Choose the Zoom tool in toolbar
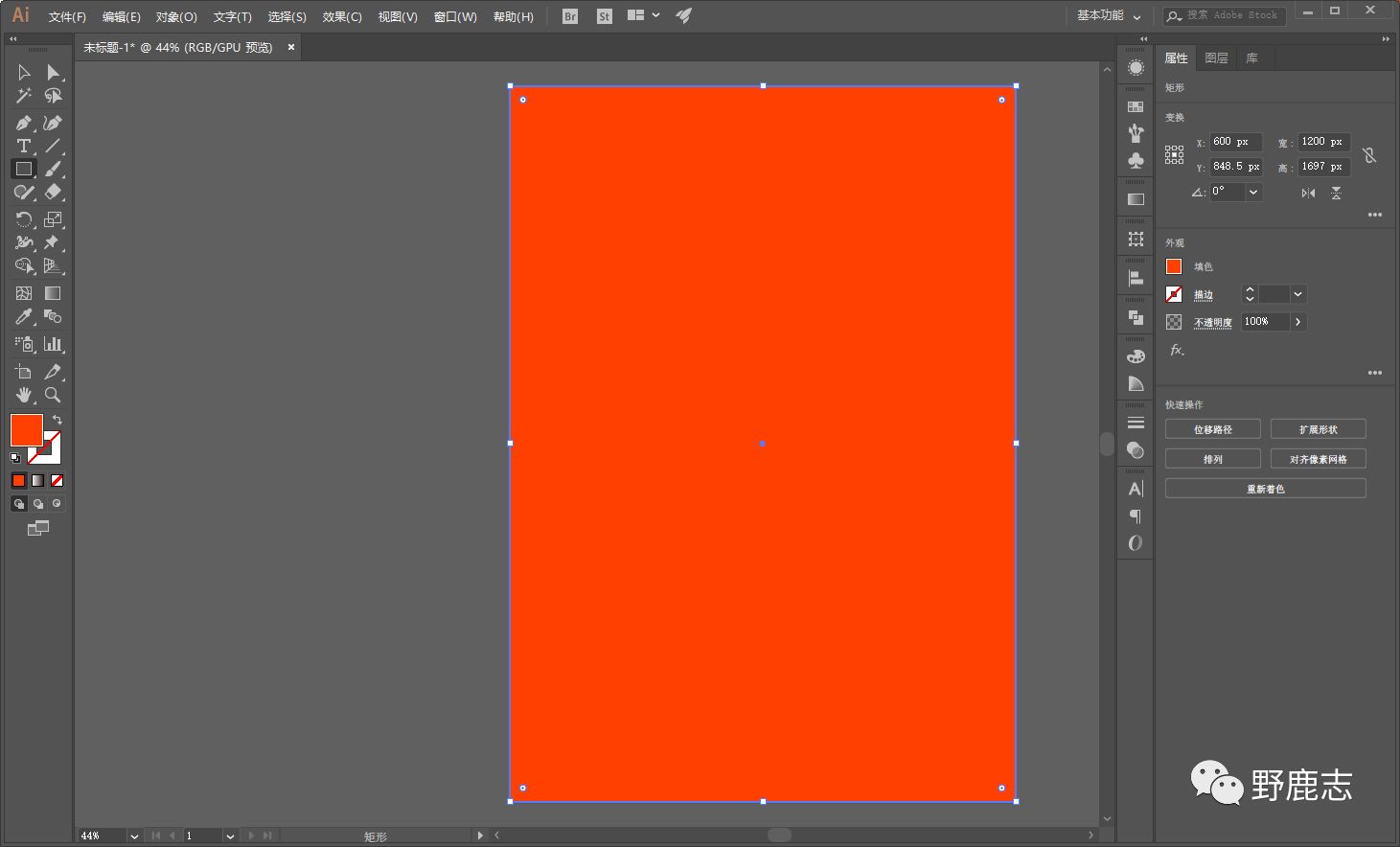Screen dimensions: 1400x847 pos(53,395)
